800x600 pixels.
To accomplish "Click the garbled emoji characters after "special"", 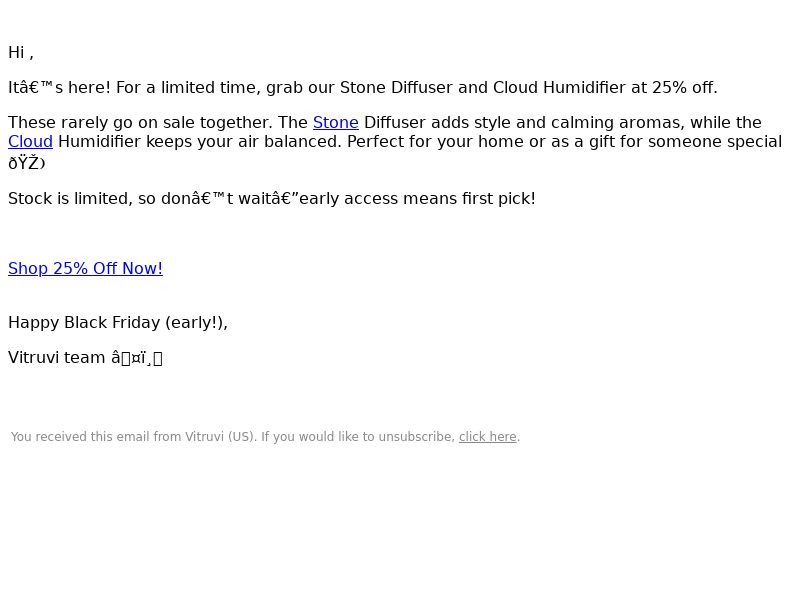I will coord(27,163).
